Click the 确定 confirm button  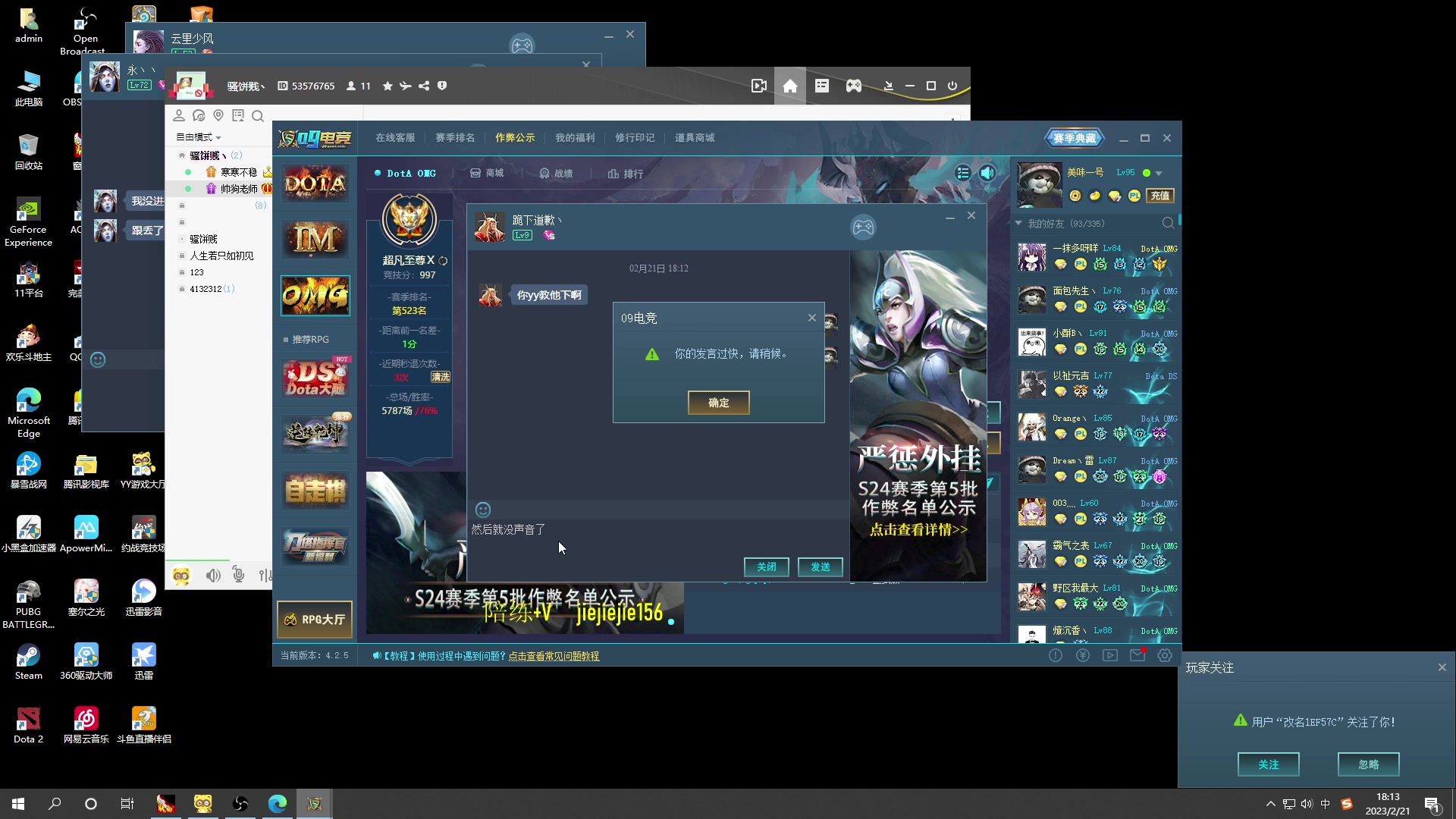click(x=718, y=403)
